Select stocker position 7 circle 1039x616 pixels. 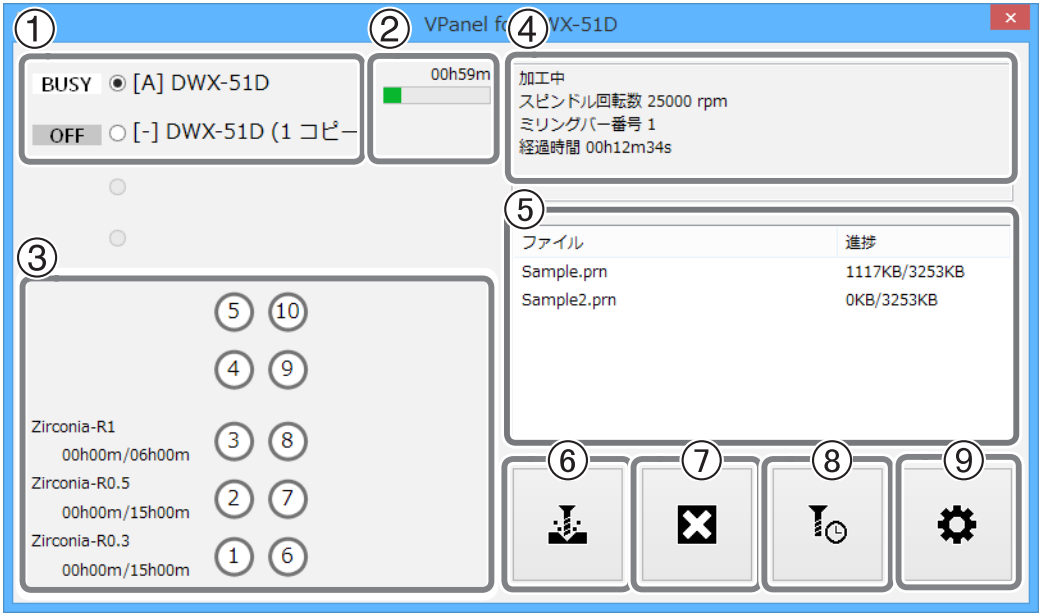[288, 498]
